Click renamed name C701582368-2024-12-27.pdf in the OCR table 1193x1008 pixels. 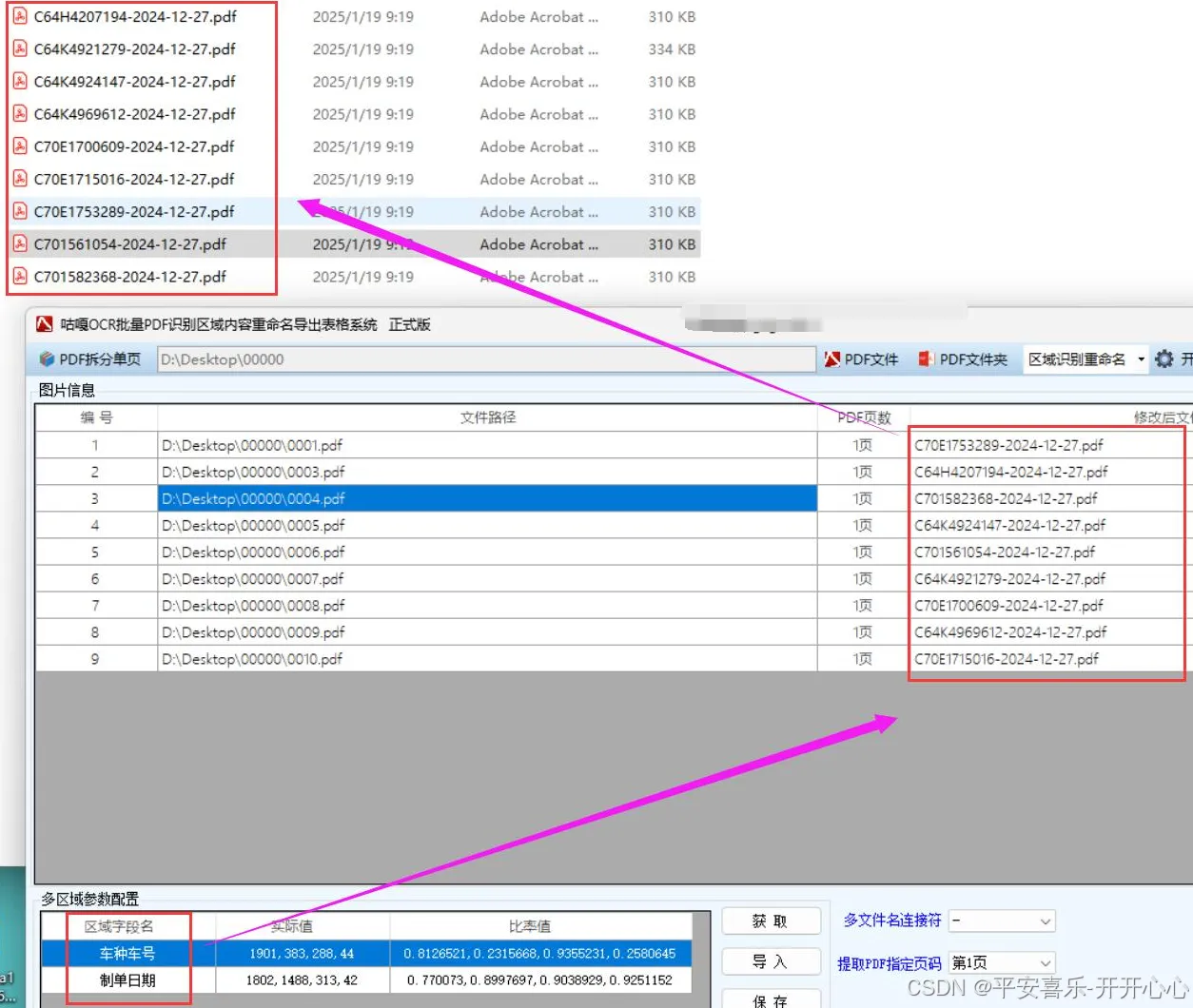point(1006,498)
